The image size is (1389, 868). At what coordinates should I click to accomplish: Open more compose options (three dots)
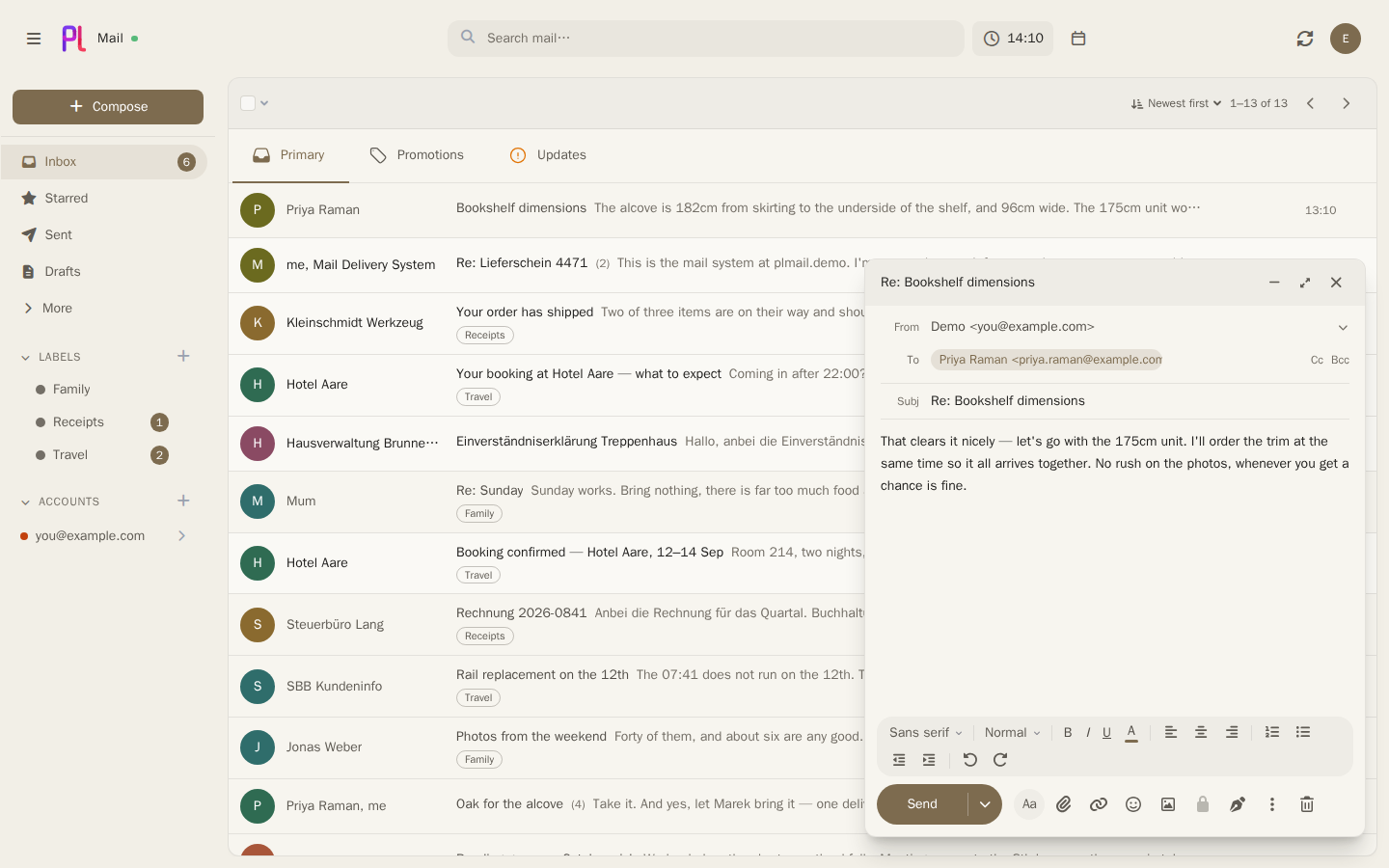[1272, 804]
